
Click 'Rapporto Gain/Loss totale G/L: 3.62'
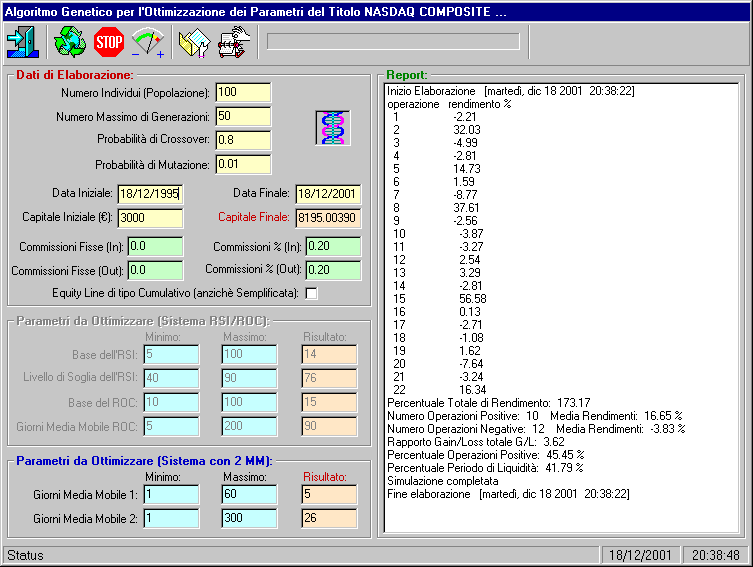[x=476, y=441]
